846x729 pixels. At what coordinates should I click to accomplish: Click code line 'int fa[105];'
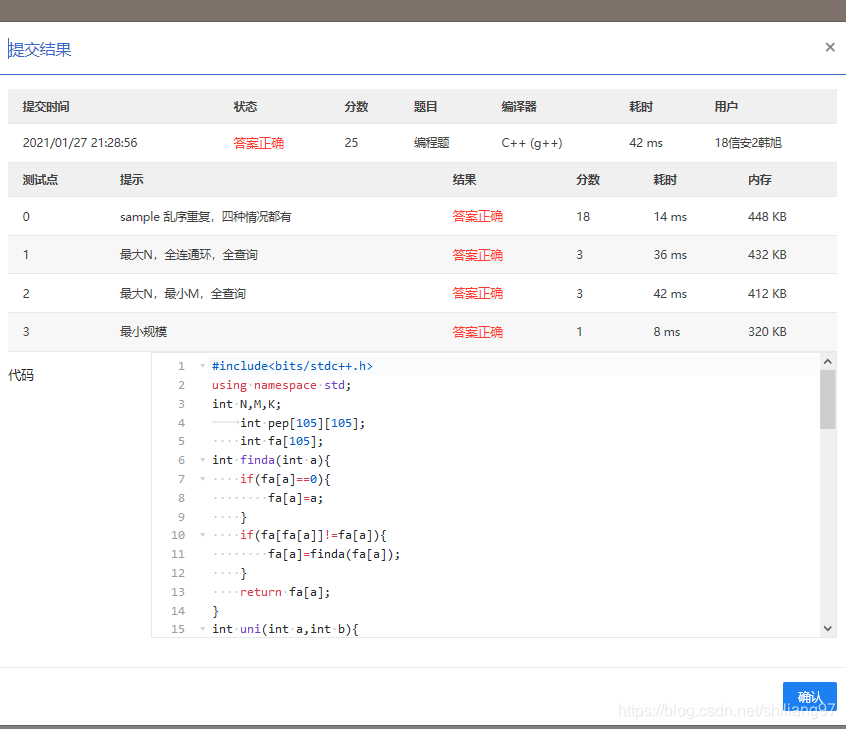pos(281,441)
